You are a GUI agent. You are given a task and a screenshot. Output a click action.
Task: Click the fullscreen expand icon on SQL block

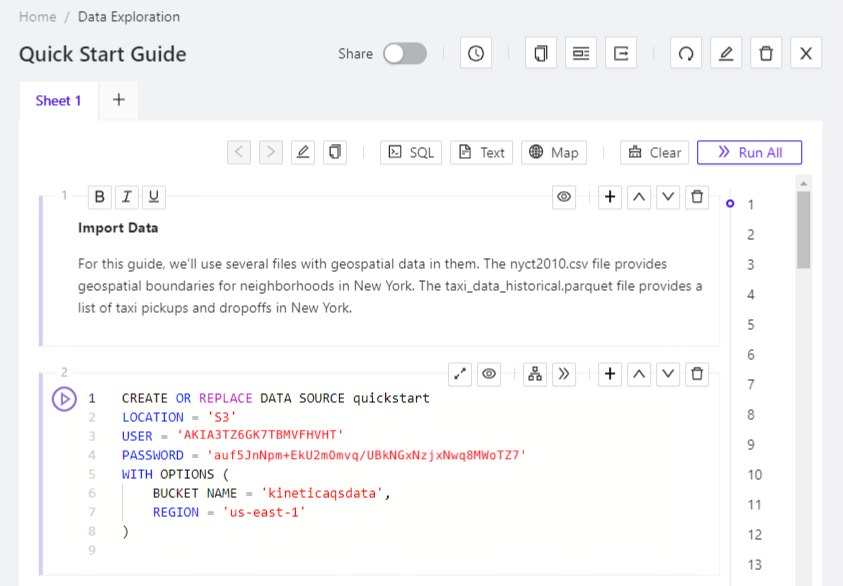(x=460, y=374)
